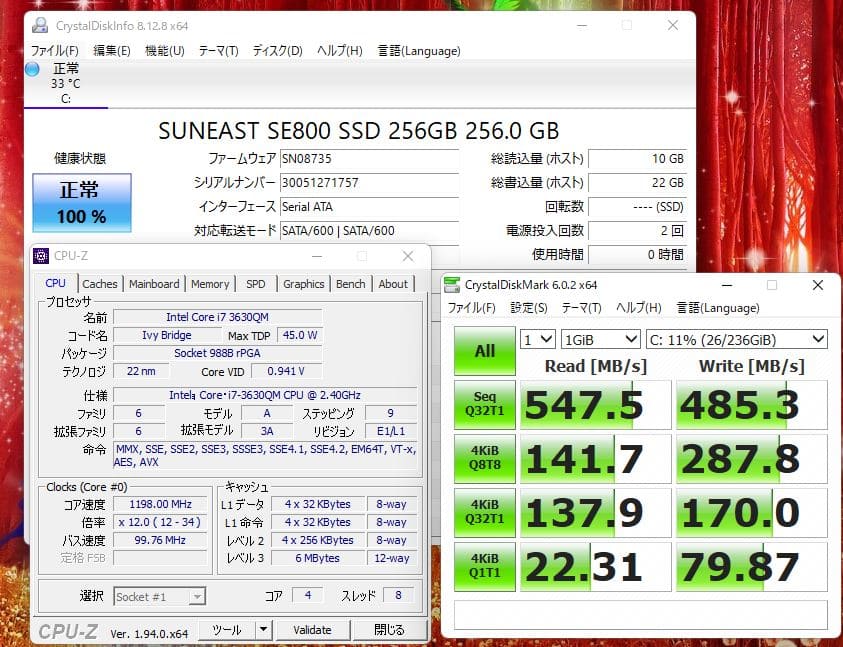
Task: Open 編集(E) menu in CrystalDiskInfo
Action: pos(111,51)
